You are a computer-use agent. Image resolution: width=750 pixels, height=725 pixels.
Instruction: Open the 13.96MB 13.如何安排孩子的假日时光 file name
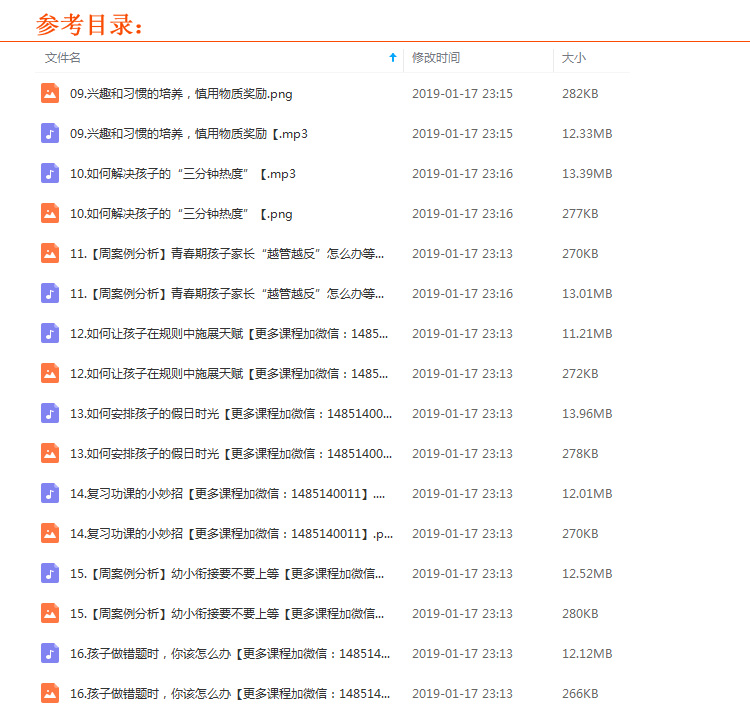click(231, 413)
